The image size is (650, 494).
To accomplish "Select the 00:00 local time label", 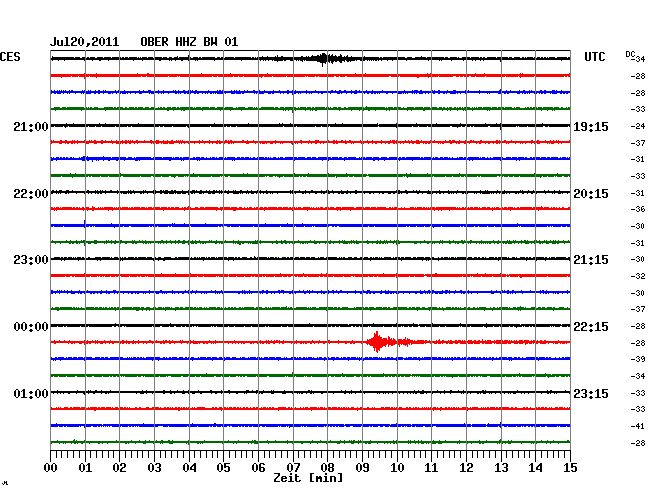I will click(31, 327).
